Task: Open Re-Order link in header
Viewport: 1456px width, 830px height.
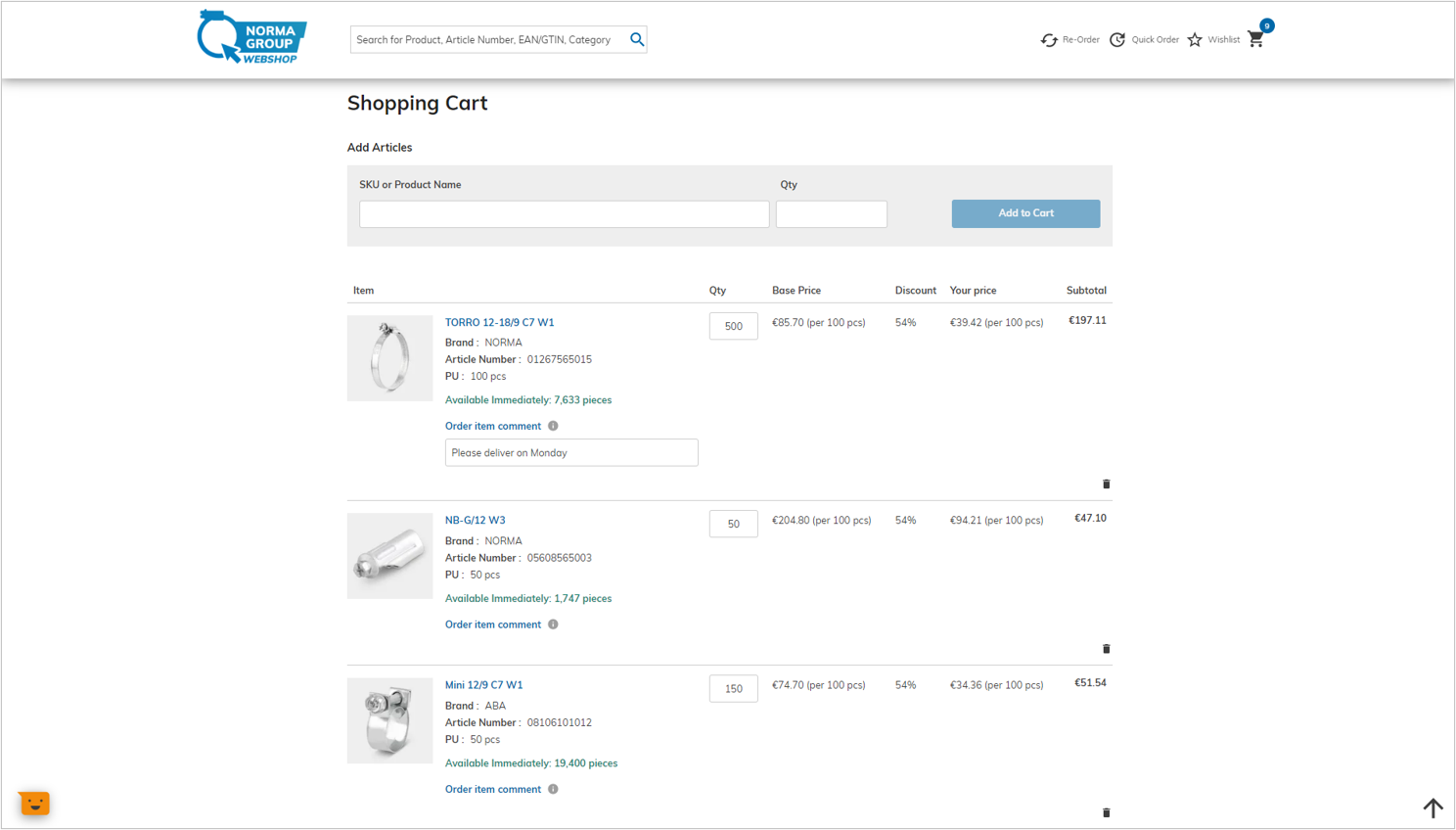Action: 1080,40
